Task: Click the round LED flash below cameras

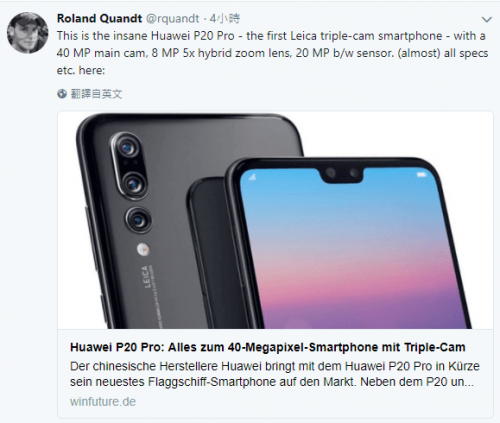Action: pyautogui.click(x=143, y=249)
